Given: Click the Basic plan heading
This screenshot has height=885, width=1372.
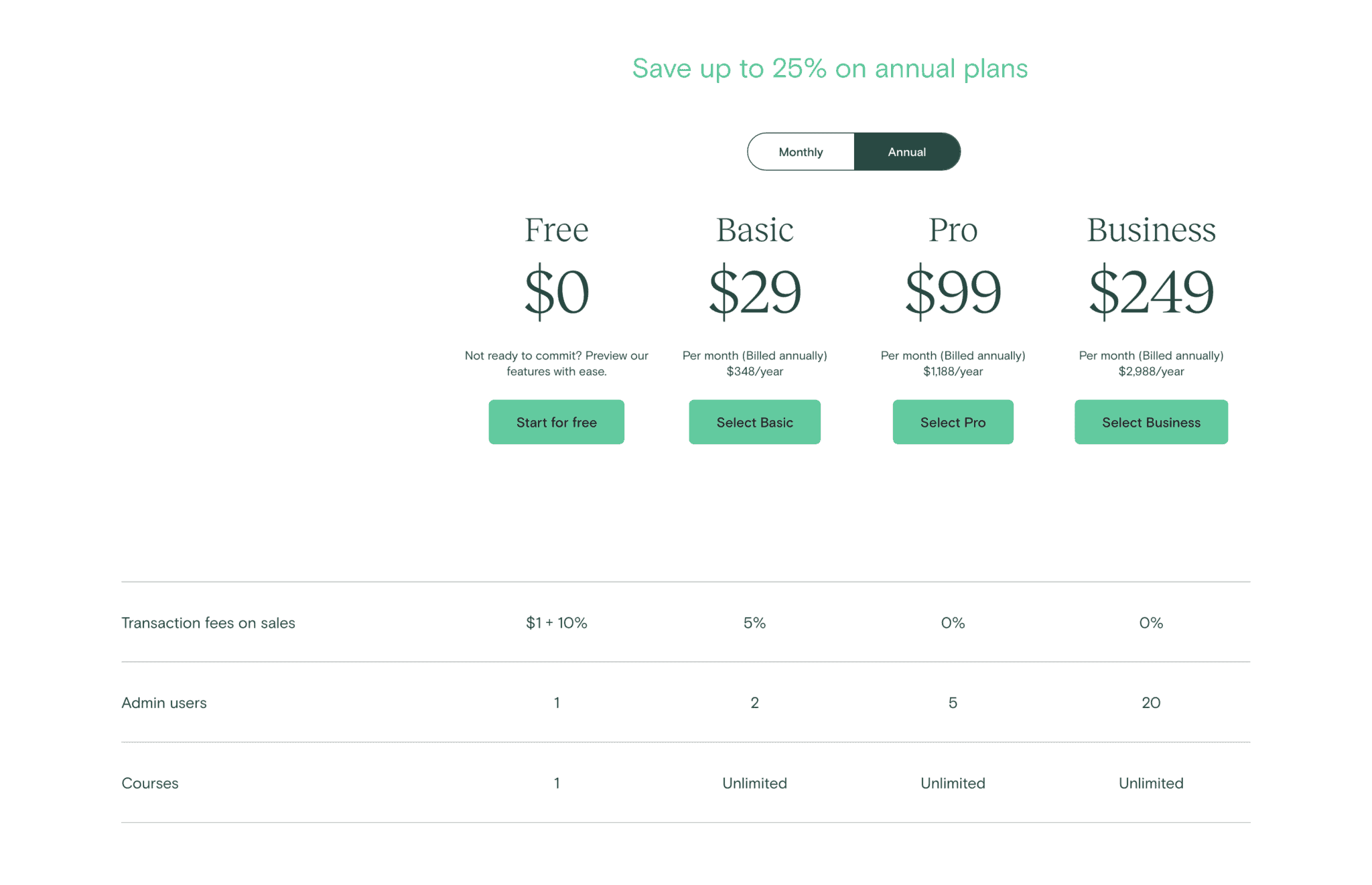Looking at the screenshot, I should 754,230.
